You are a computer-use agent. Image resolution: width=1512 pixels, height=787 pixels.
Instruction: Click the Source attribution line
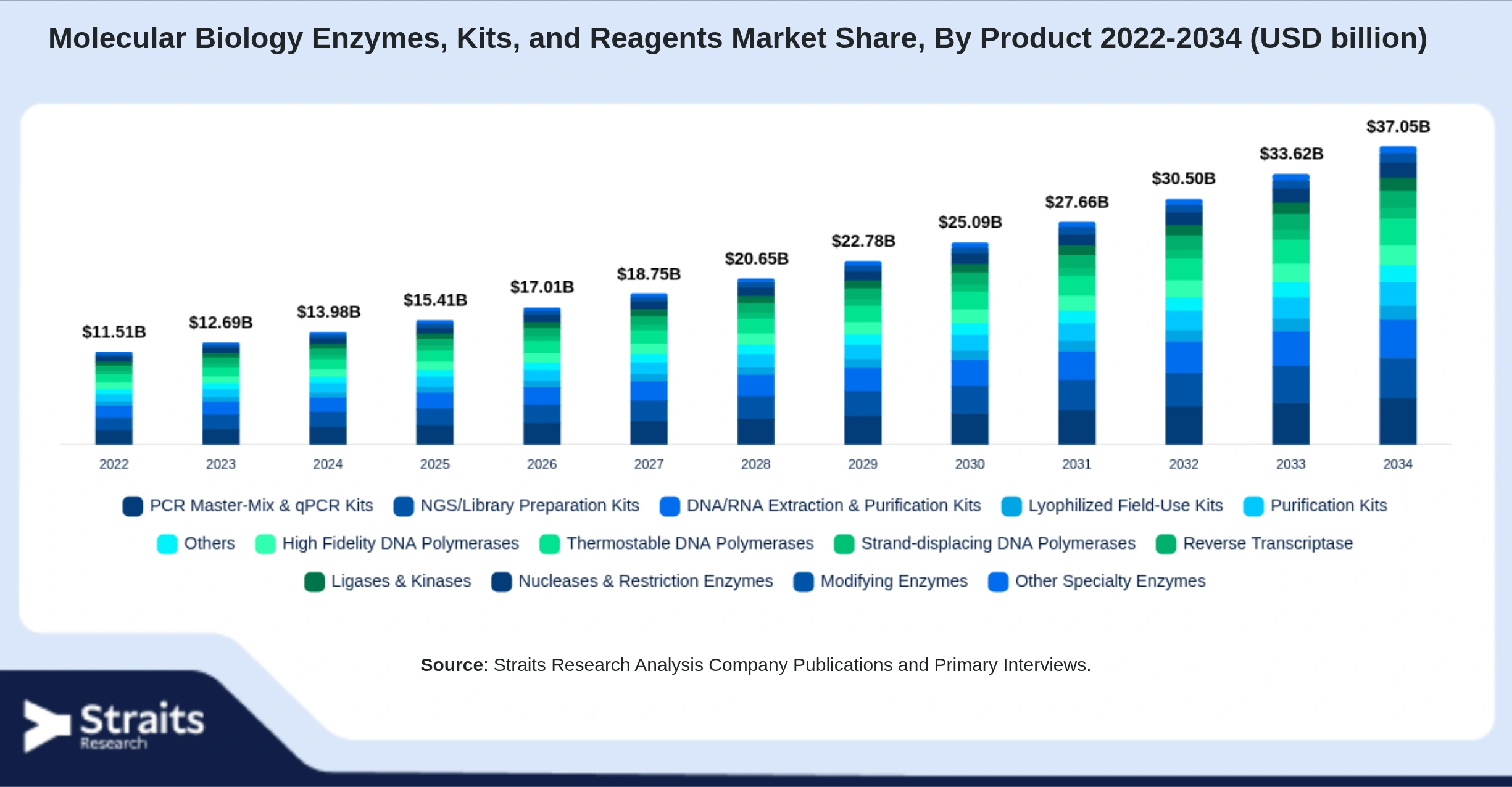click(756, 665)
